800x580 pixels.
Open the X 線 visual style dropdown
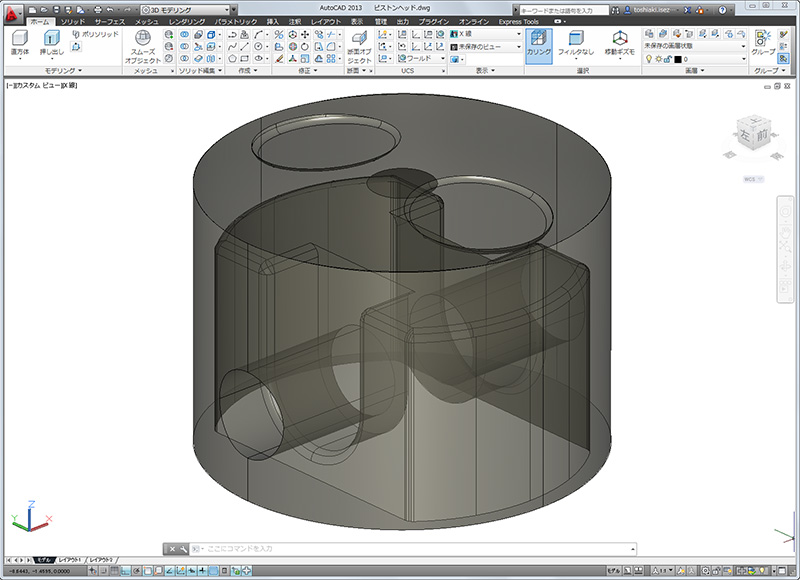(485, 33)
